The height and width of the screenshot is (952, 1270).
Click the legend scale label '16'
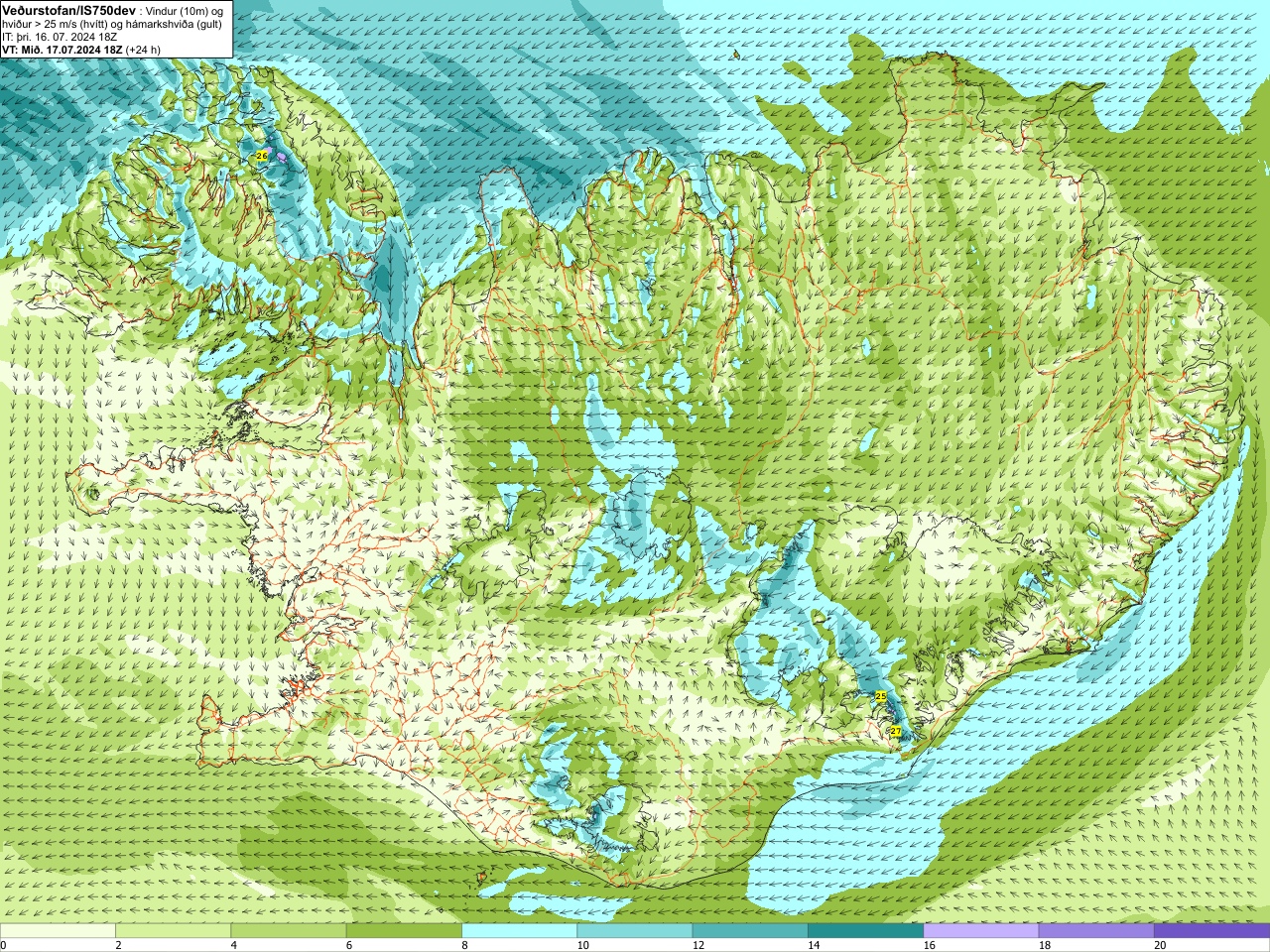[929, 945]
